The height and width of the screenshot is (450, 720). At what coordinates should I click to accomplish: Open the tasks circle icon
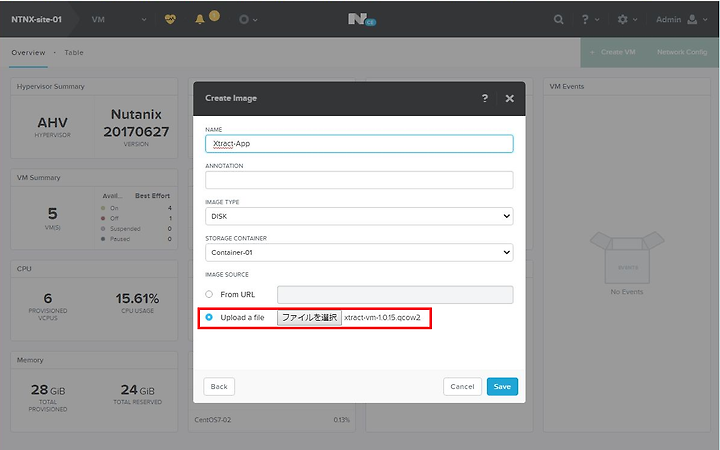coord(244,19)
